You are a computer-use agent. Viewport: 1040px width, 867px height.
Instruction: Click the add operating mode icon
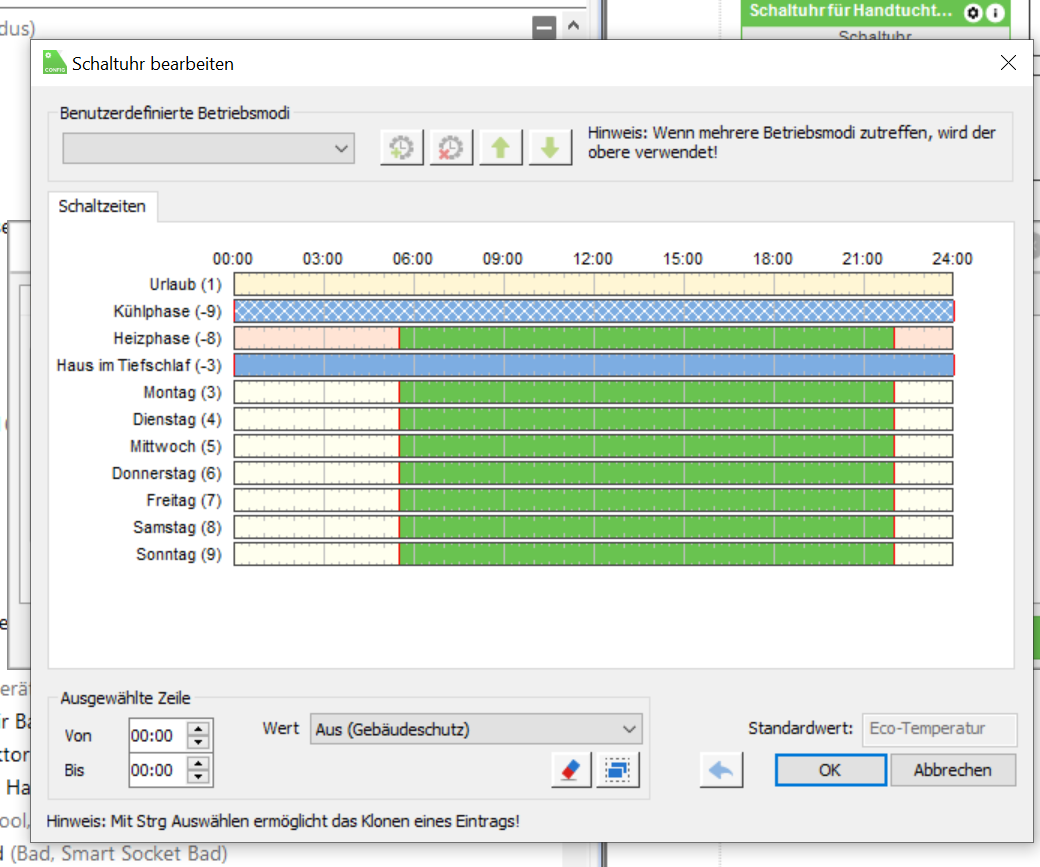click(402, 148)
